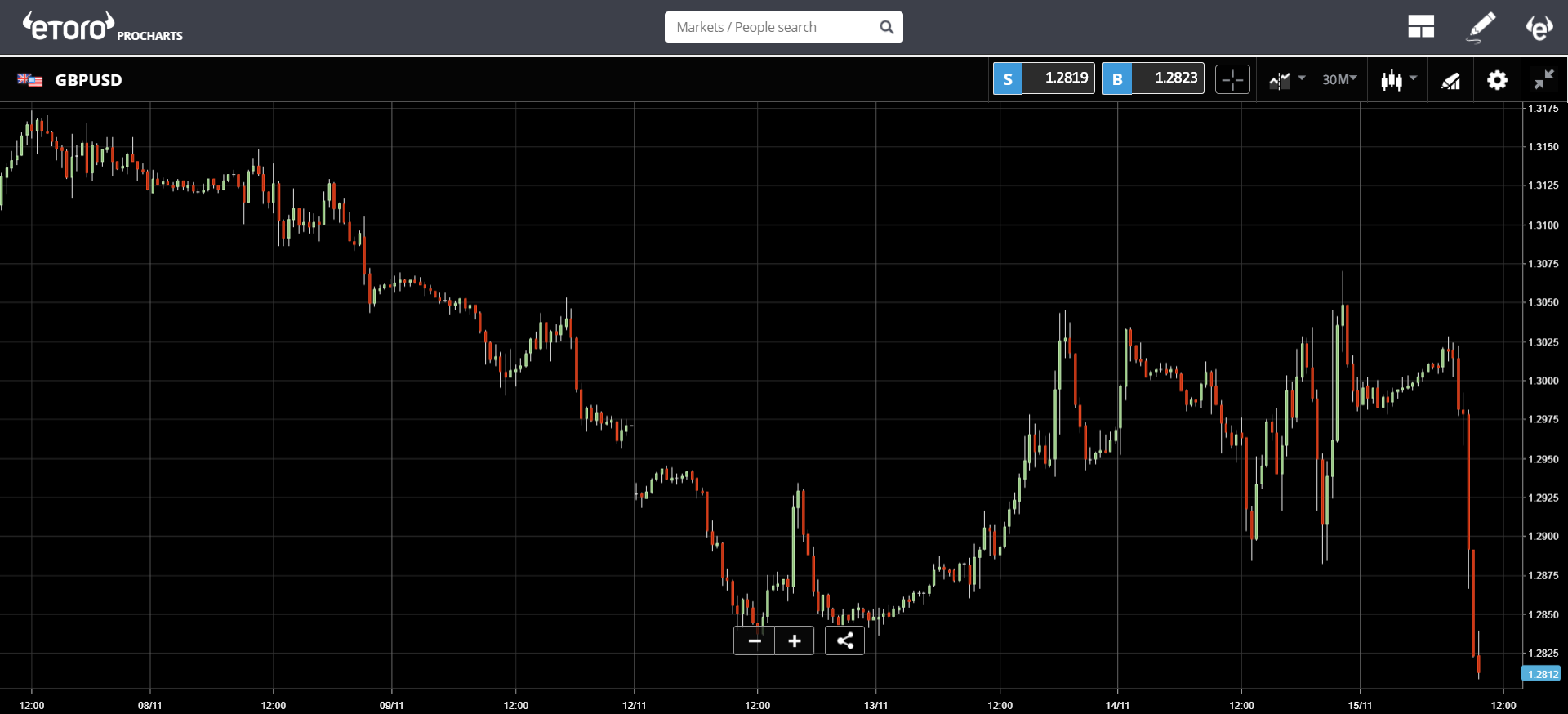1568x714 pixels.
Task: Collapse the chart with shrink arrows icon
Action: pos(1543,79)
